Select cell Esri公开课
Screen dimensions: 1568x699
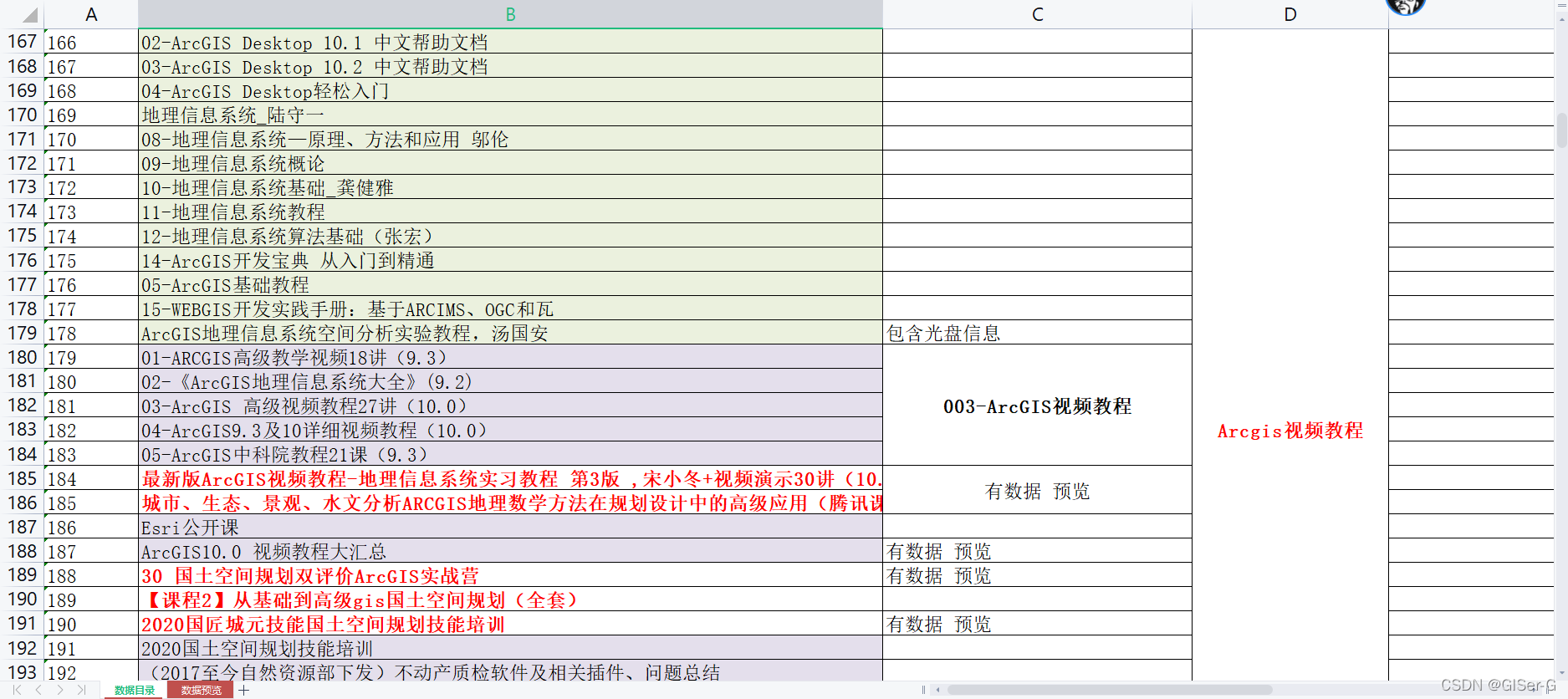510,527
